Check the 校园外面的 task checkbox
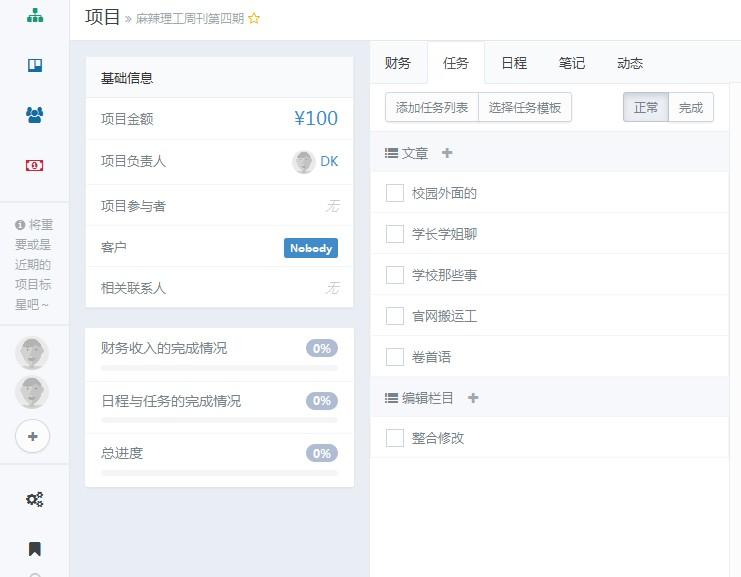Screen dimensions: 741x577 tap(395, 193)
